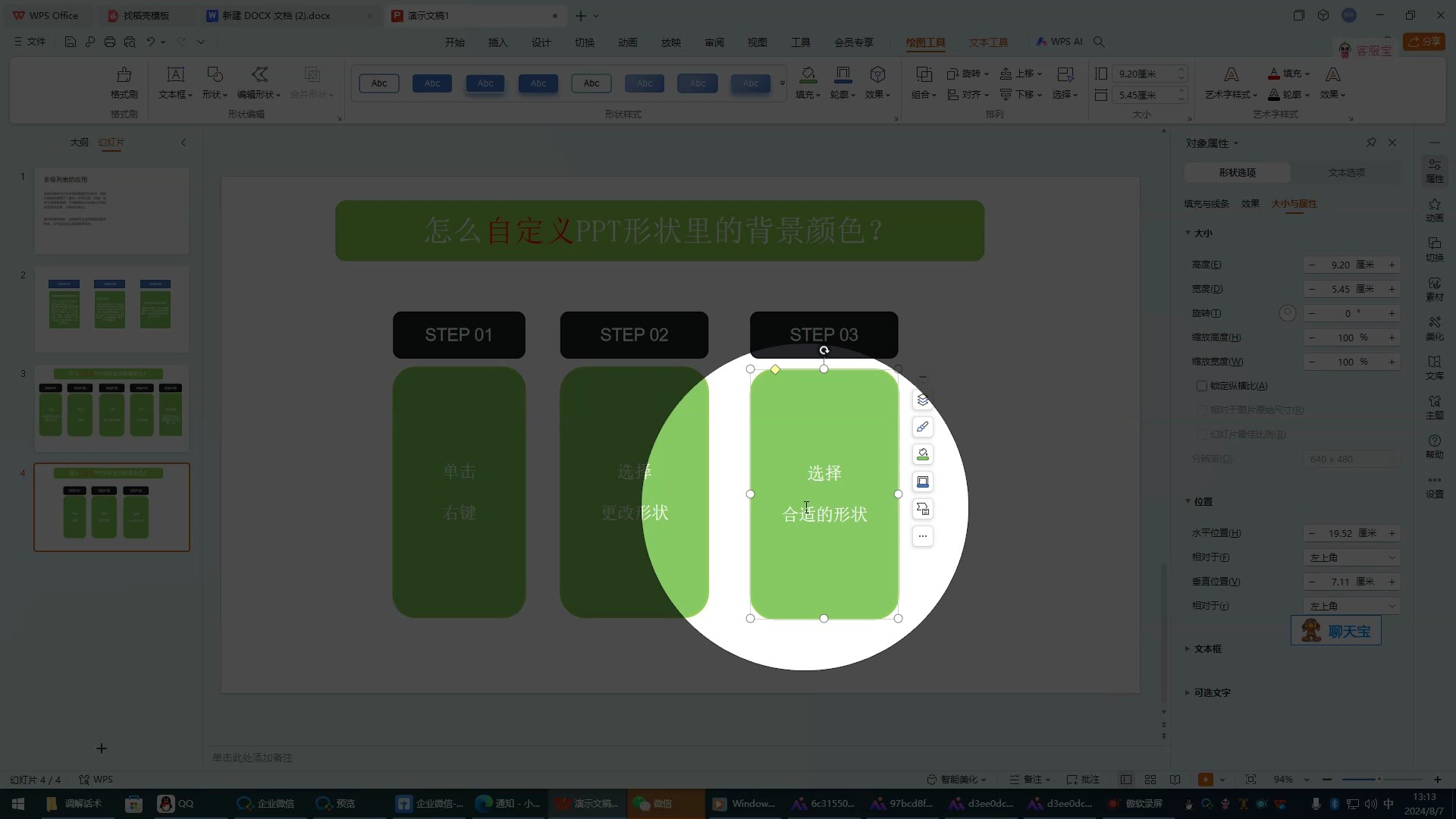The height and width of the screenshot is (819, 1456).
Task: Pin the object properties panel
Action: (x=1371, y=143)
